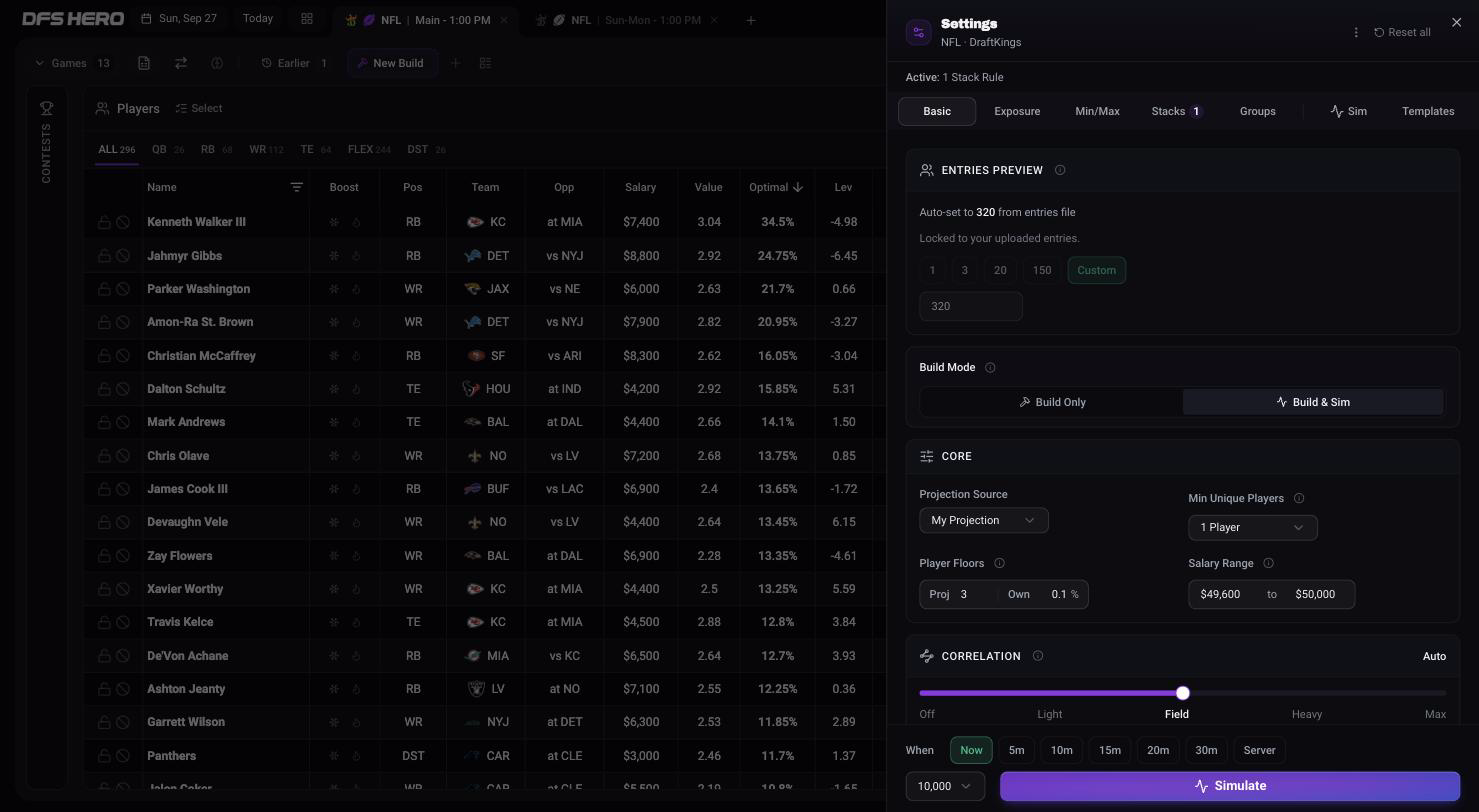Click the New Build button

[391, 63]
